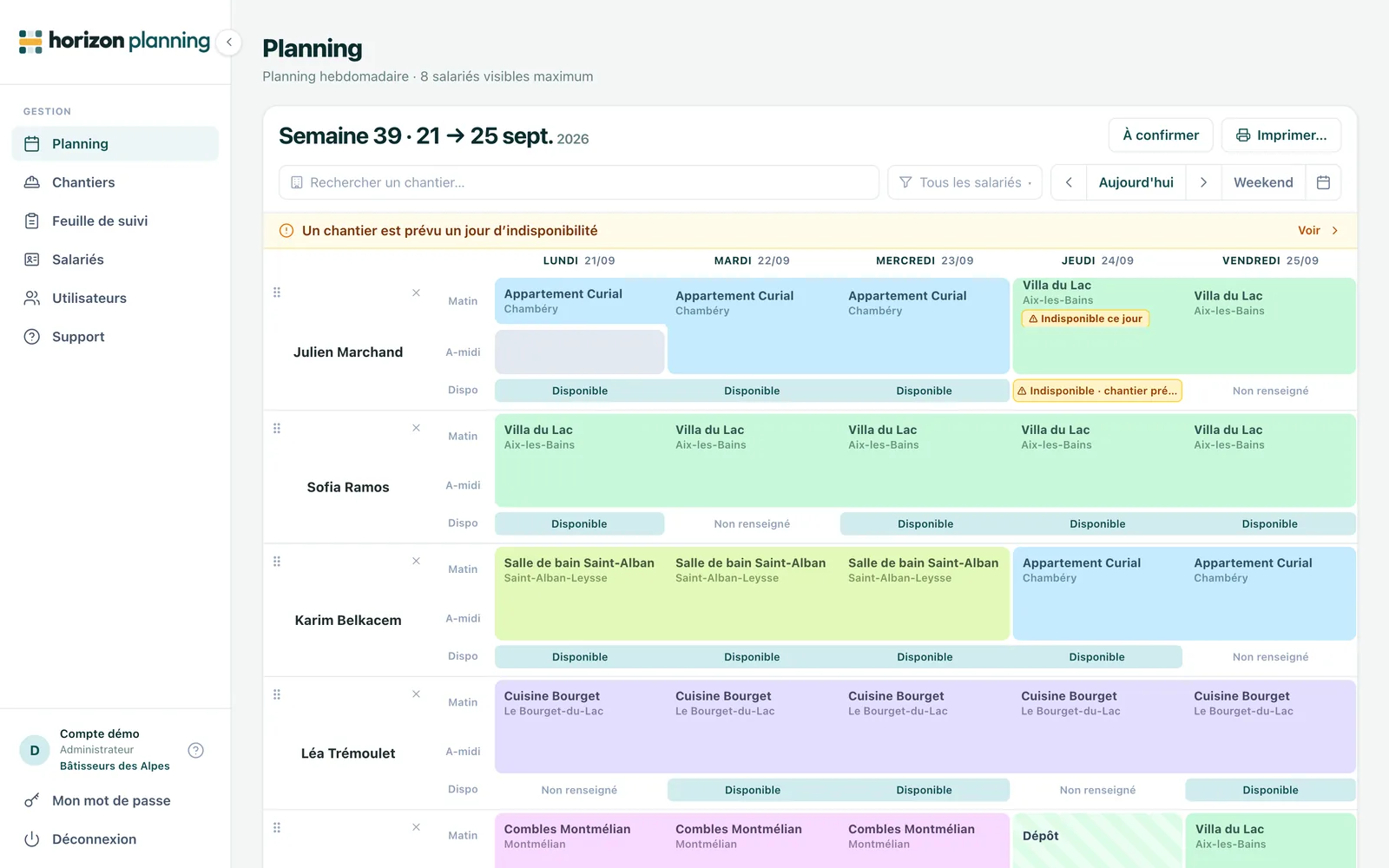Select Léa's Tuesday Cuisine Bourget block
Image resolution: width=1389 pixels, height=868 pixels.
coord(753,727)
